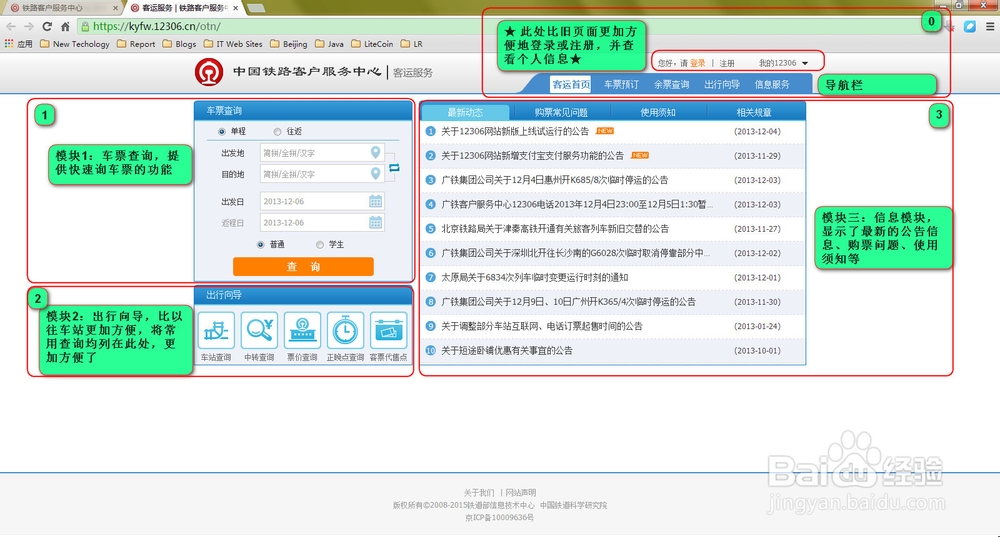Open the 应用 apps shortcut

point(18,44)
